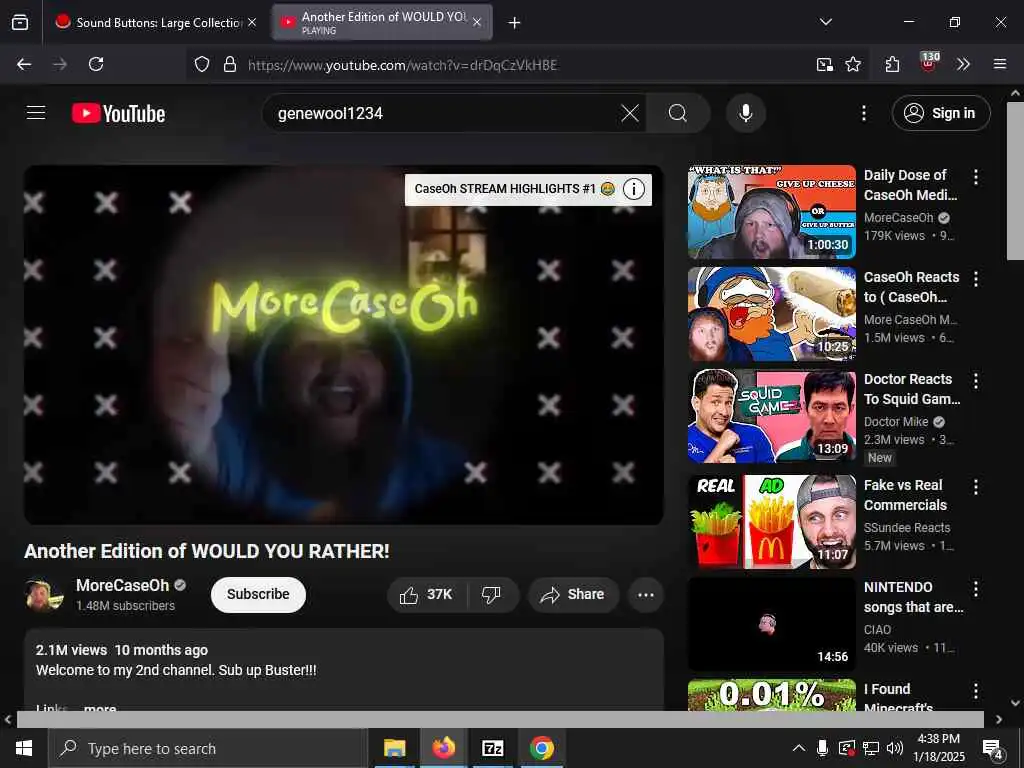Viewport: 1024px width, 768px height.
Task: Close the Another Edition of WOULD YOU tab
Action: 477,22
